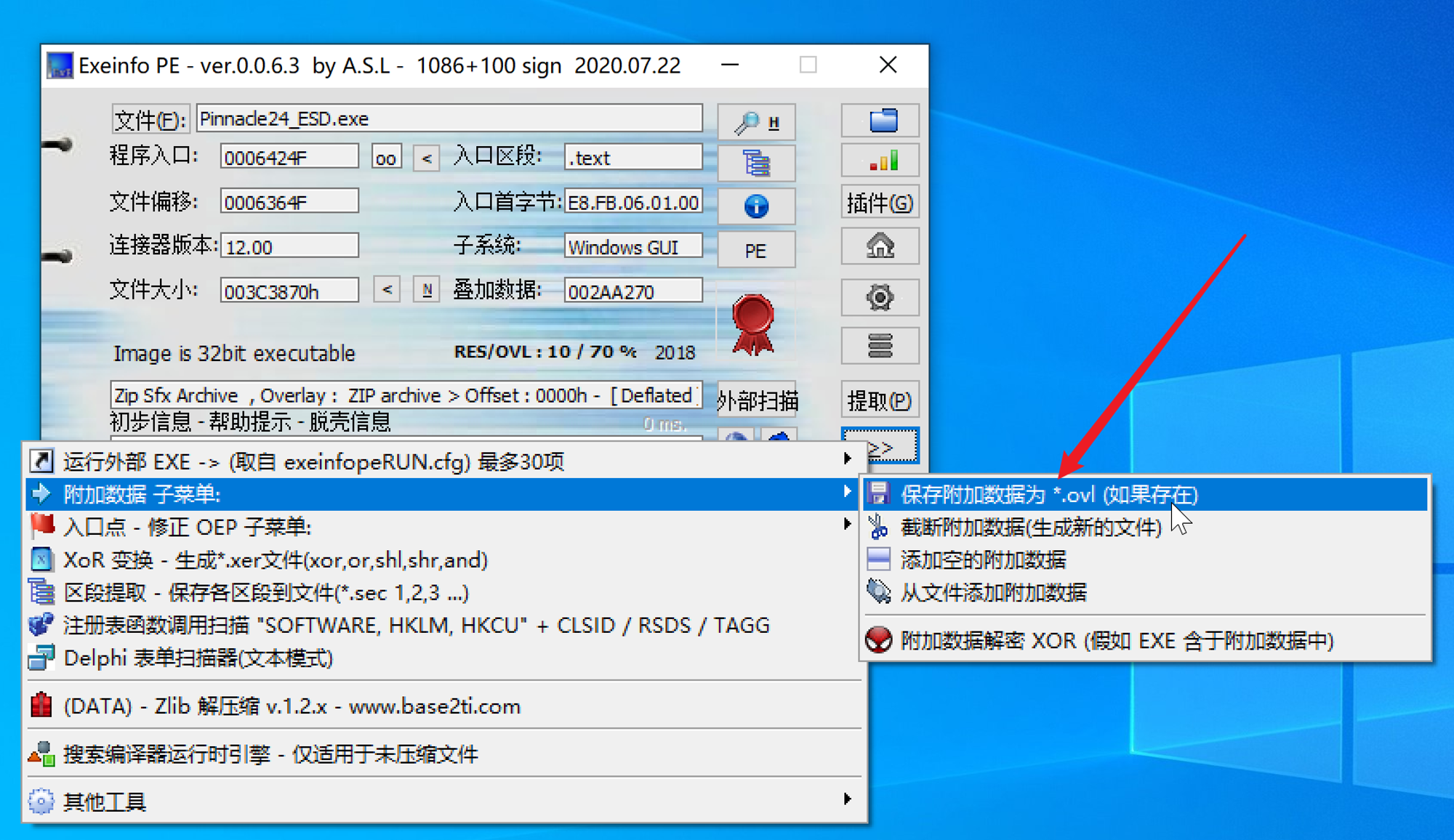Click the oo button next to entry point
The image size is (1454, 840).
386,157
